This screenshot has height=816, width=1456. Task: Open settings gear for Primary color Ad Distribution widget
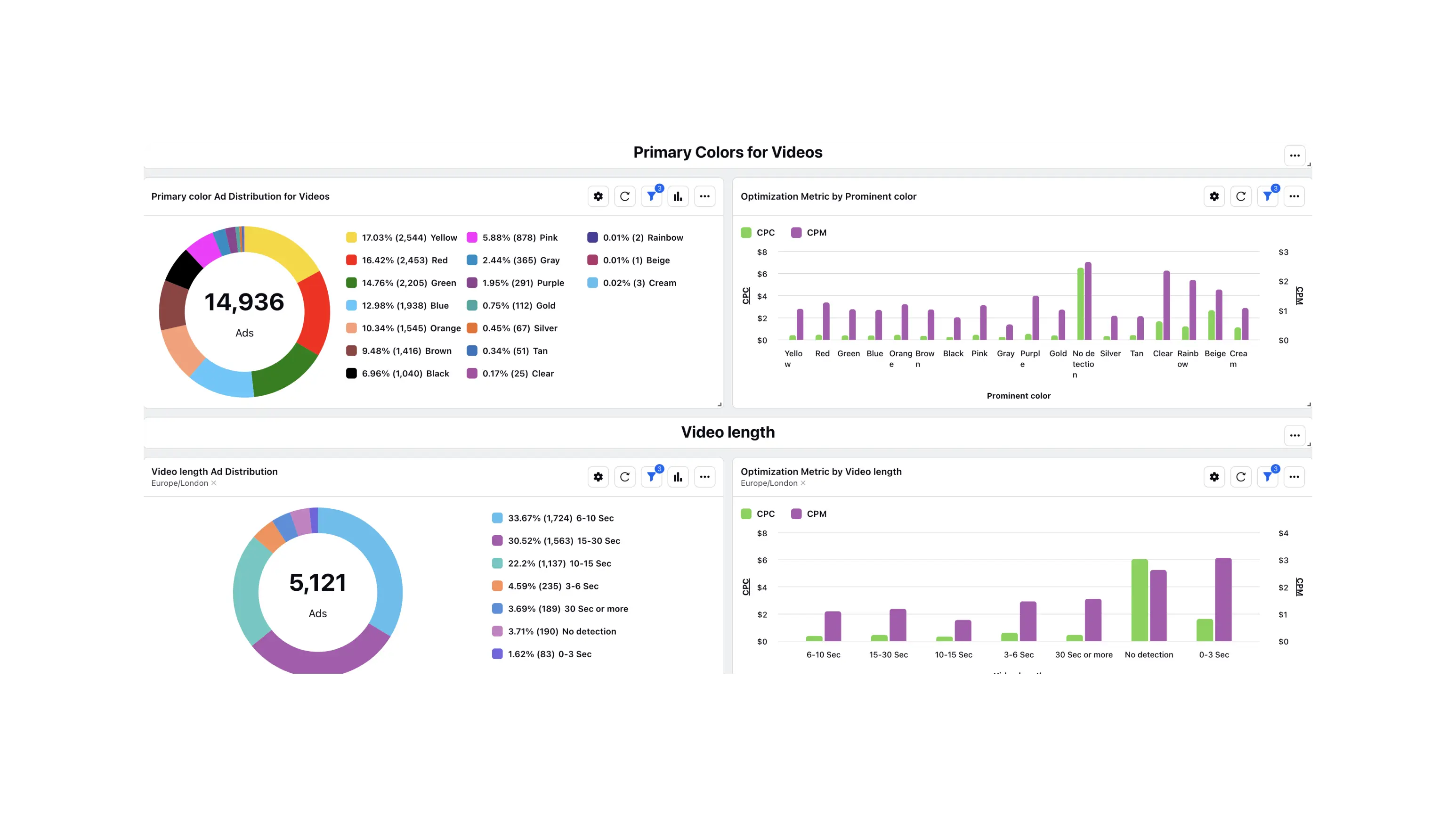[598, 196]
